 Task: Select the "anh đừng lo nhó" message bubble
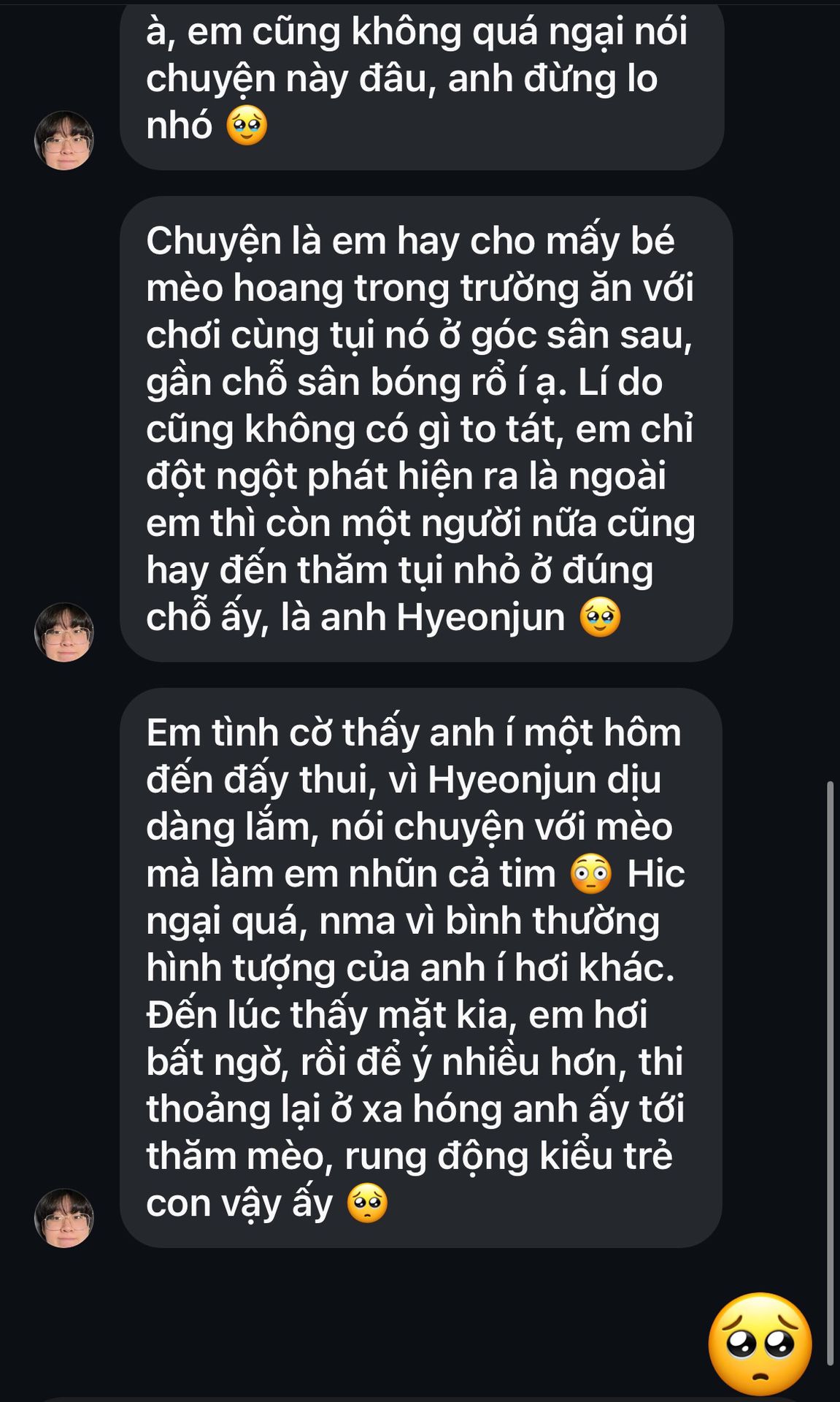coord(422,85)
